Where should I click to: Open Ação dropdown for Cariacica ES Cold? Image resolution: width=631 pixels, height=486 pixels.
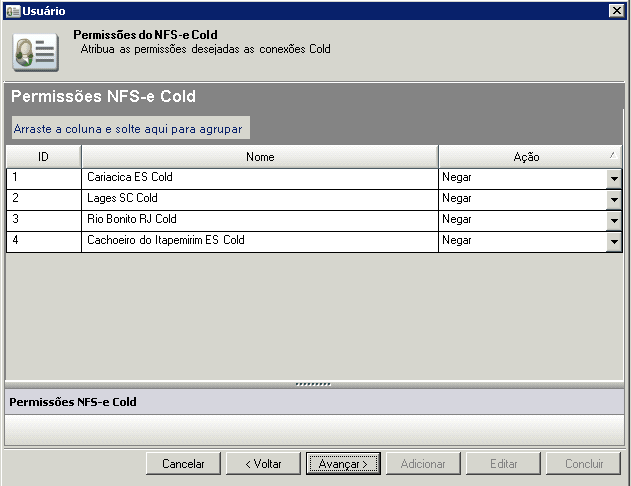click(614, 178)
